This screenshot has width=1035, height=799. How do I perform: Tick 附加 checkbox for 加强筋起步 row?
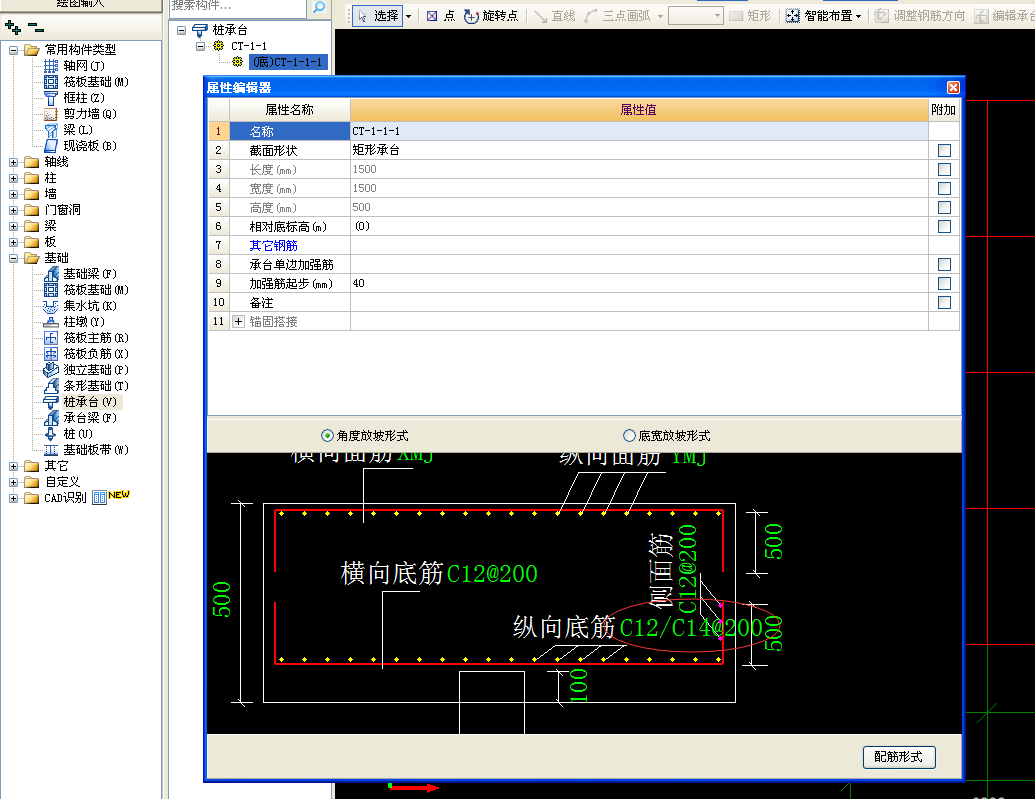click(x=944, y=284)
